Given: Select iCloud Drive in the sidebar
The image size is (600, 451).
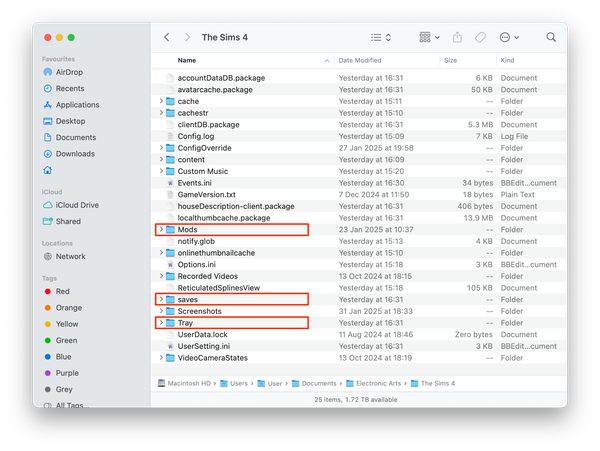Looking at the screenshot, I should tap(75, 205).
